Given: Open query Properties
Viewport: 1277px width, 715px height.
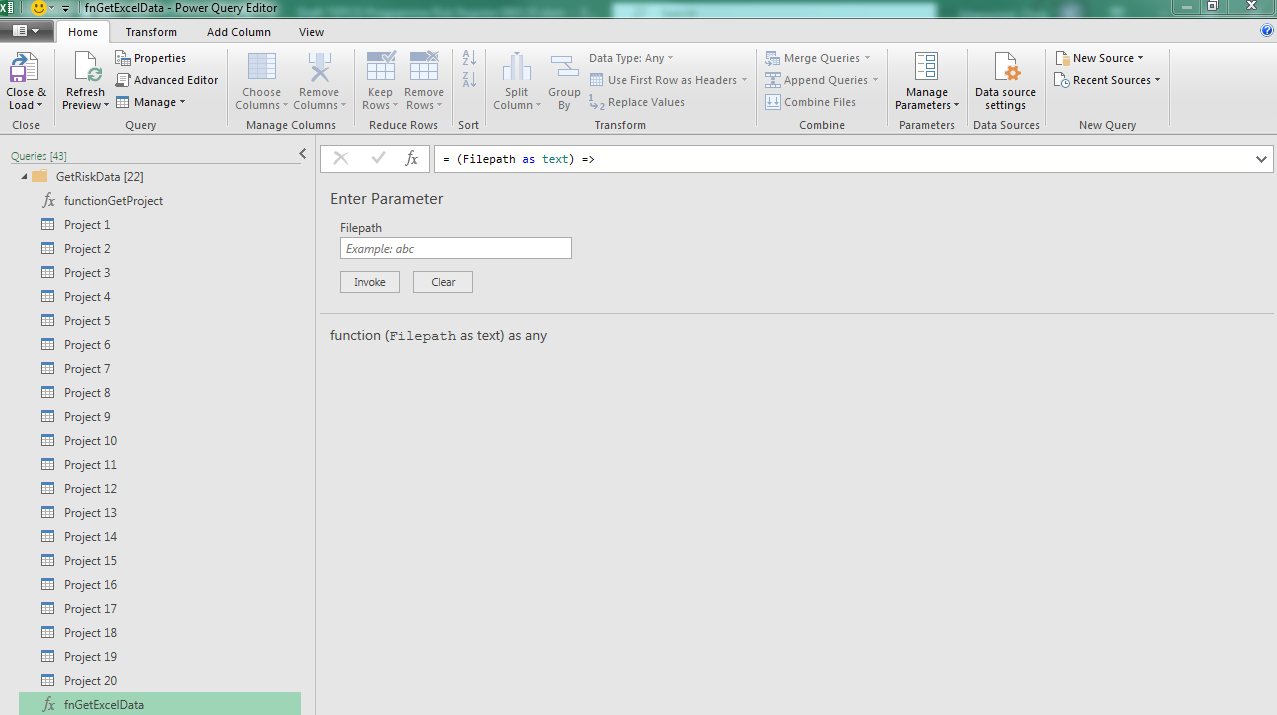Looking at the screenshot, I should coord(151,58).
